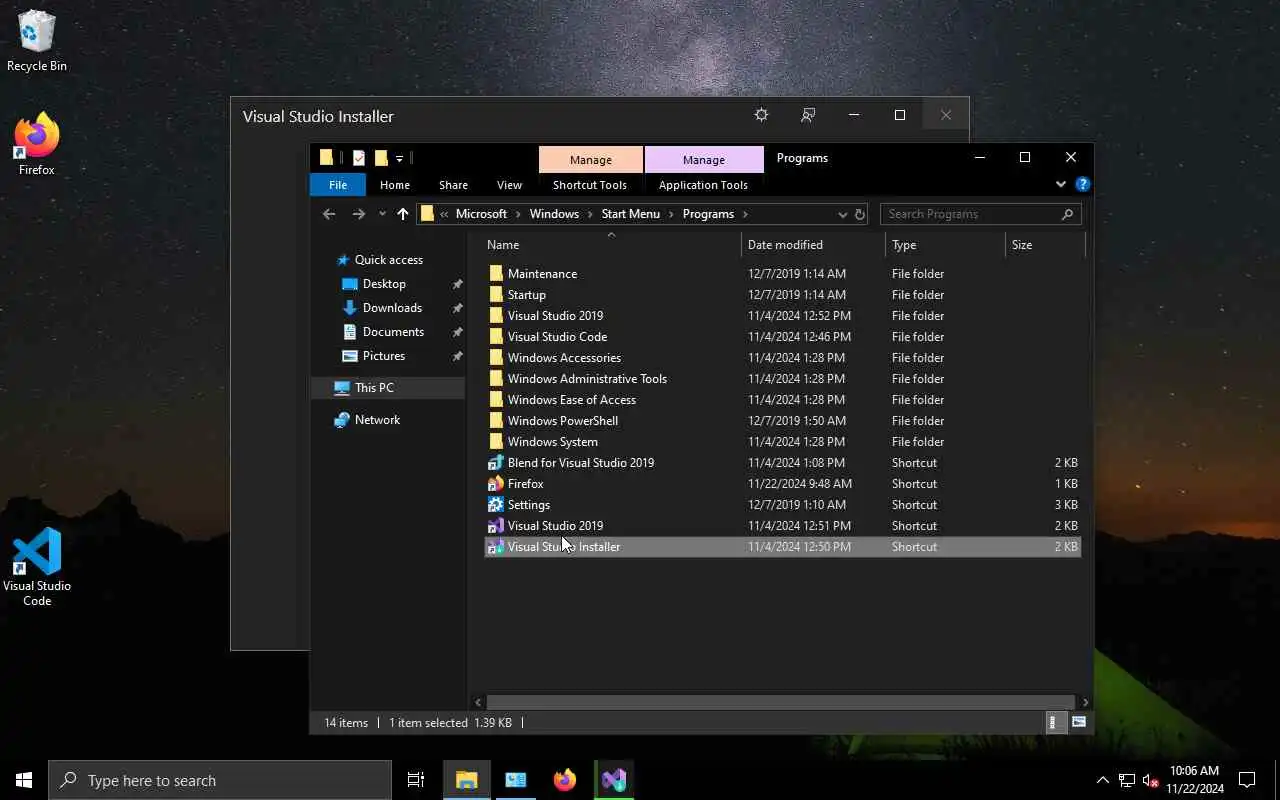This screenshot has width=1280, height=800.
Task: Open settings gear in Visual Studio Installer
Action: click(x=761, y=115)
